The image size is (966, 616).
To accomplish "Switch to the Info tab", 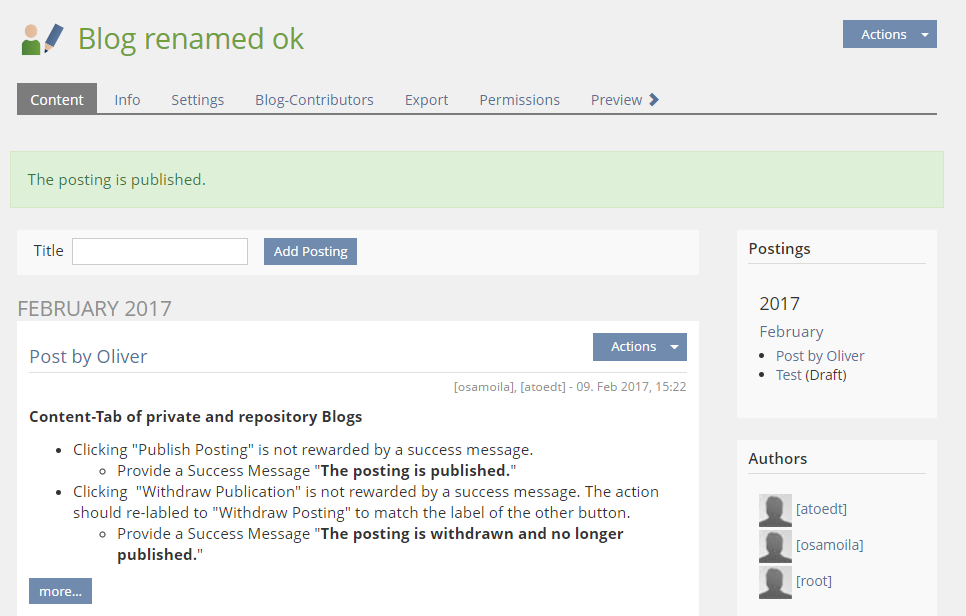I will coord(127,100).
